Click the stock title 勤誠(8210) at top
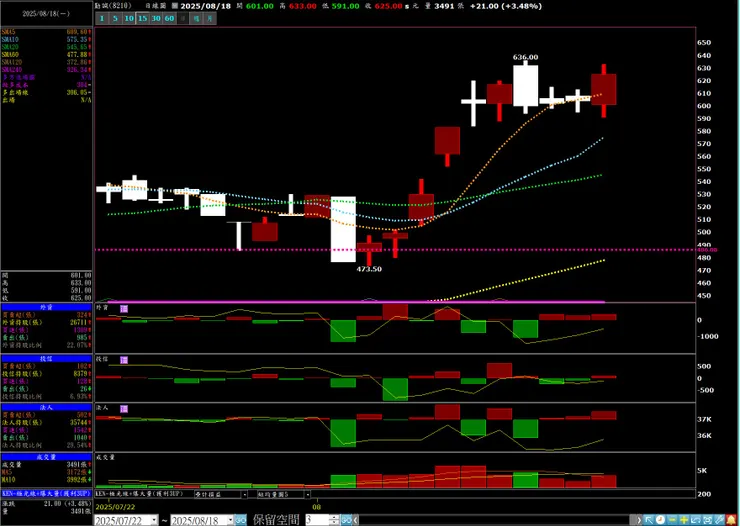The height and width of the screenshot is (526, 740). (x=113, y=6)
